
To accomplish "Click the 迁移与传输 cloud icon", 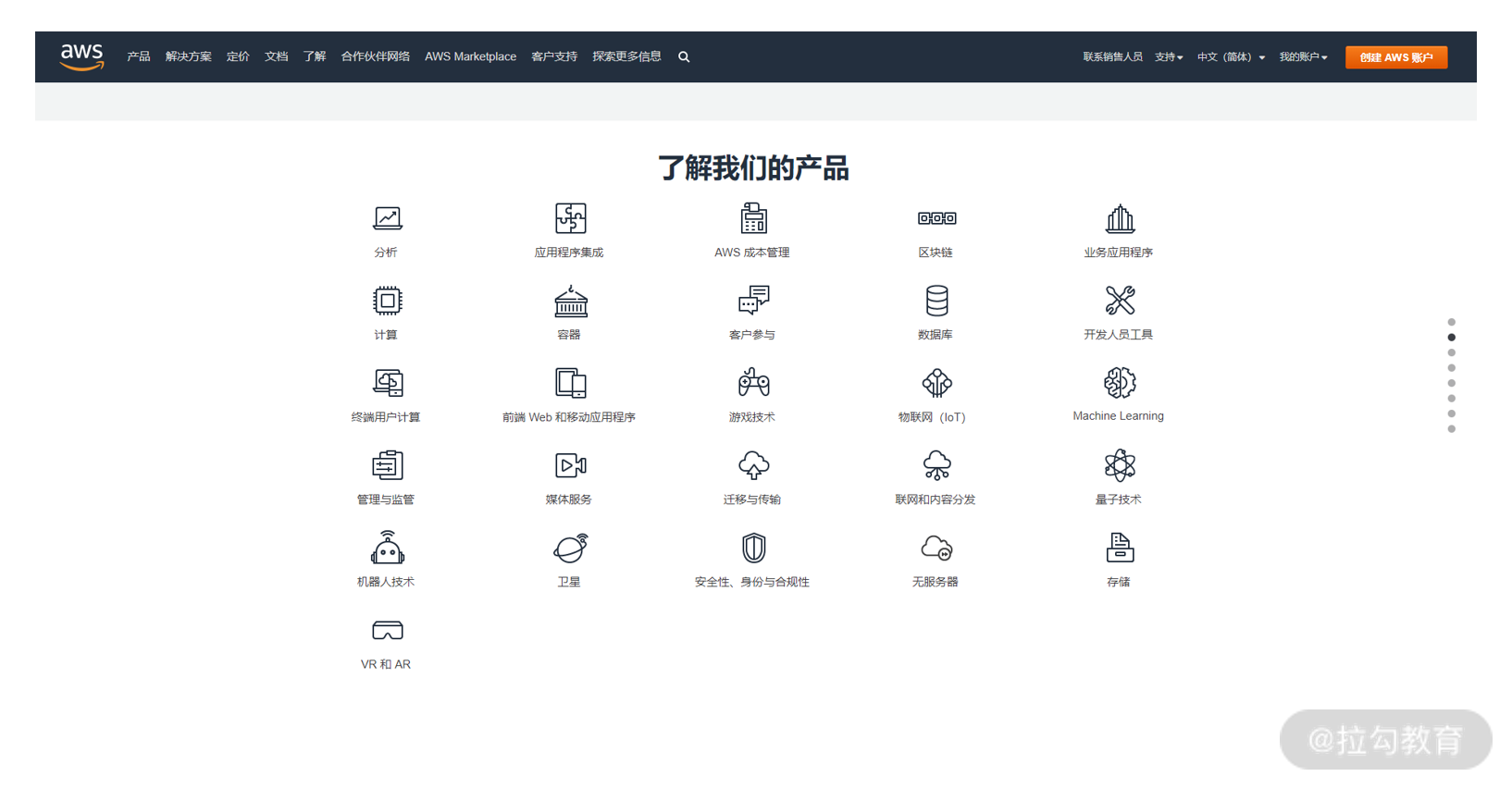I will (753, 465).
